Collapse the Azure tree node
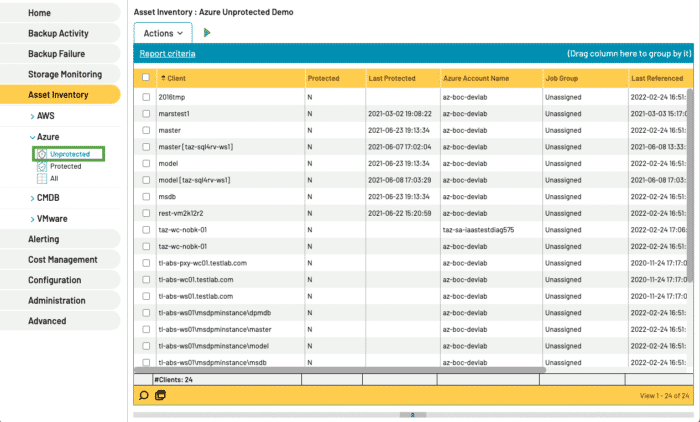The width and height of the screenshot is (700, 422). tap(32, 137)
